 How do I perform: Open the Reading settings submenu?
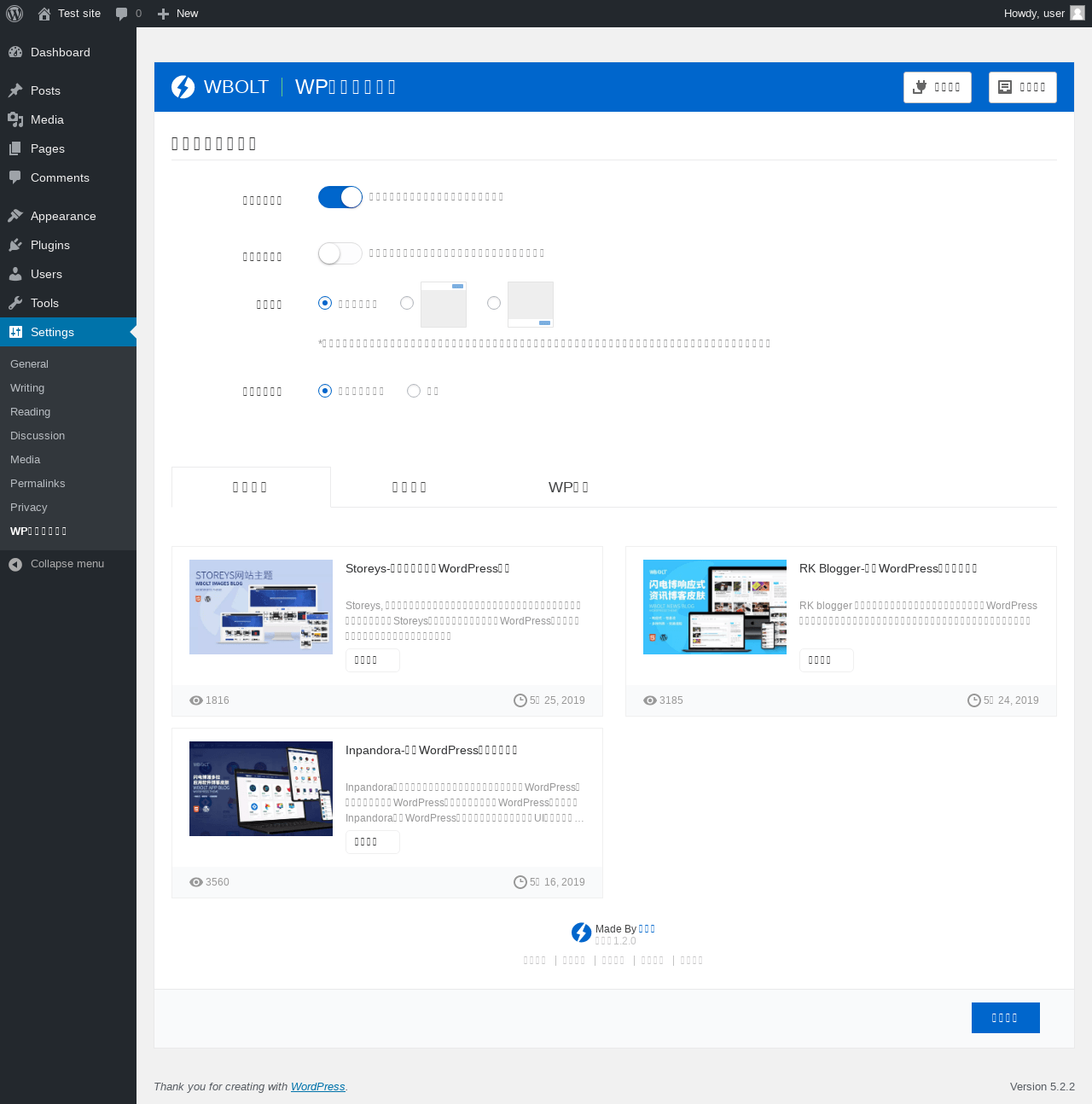[x=68, y=411]
